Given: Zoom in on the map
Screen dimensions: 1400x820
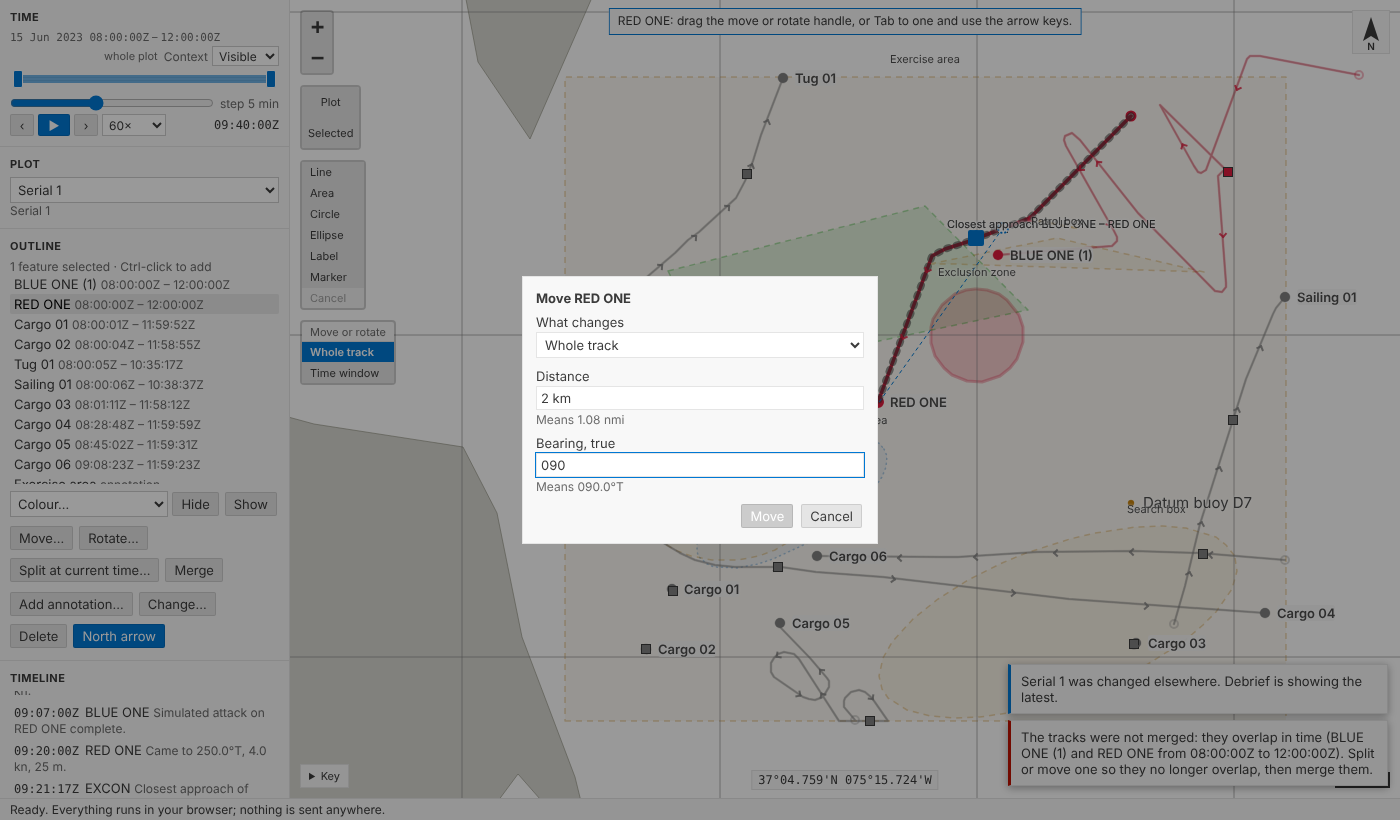Looking at the screenshot, I should 317,28.
